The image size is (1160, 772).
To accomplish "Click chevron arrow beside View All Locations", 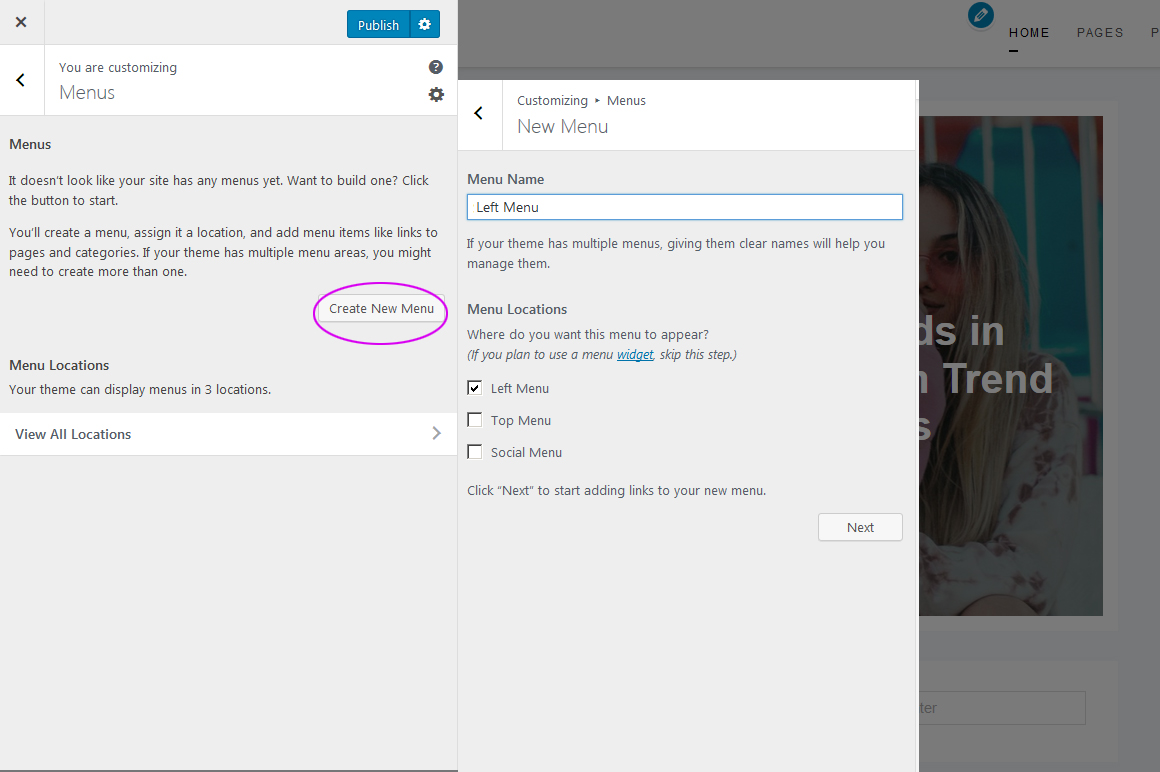I will [x=436, y=433].
